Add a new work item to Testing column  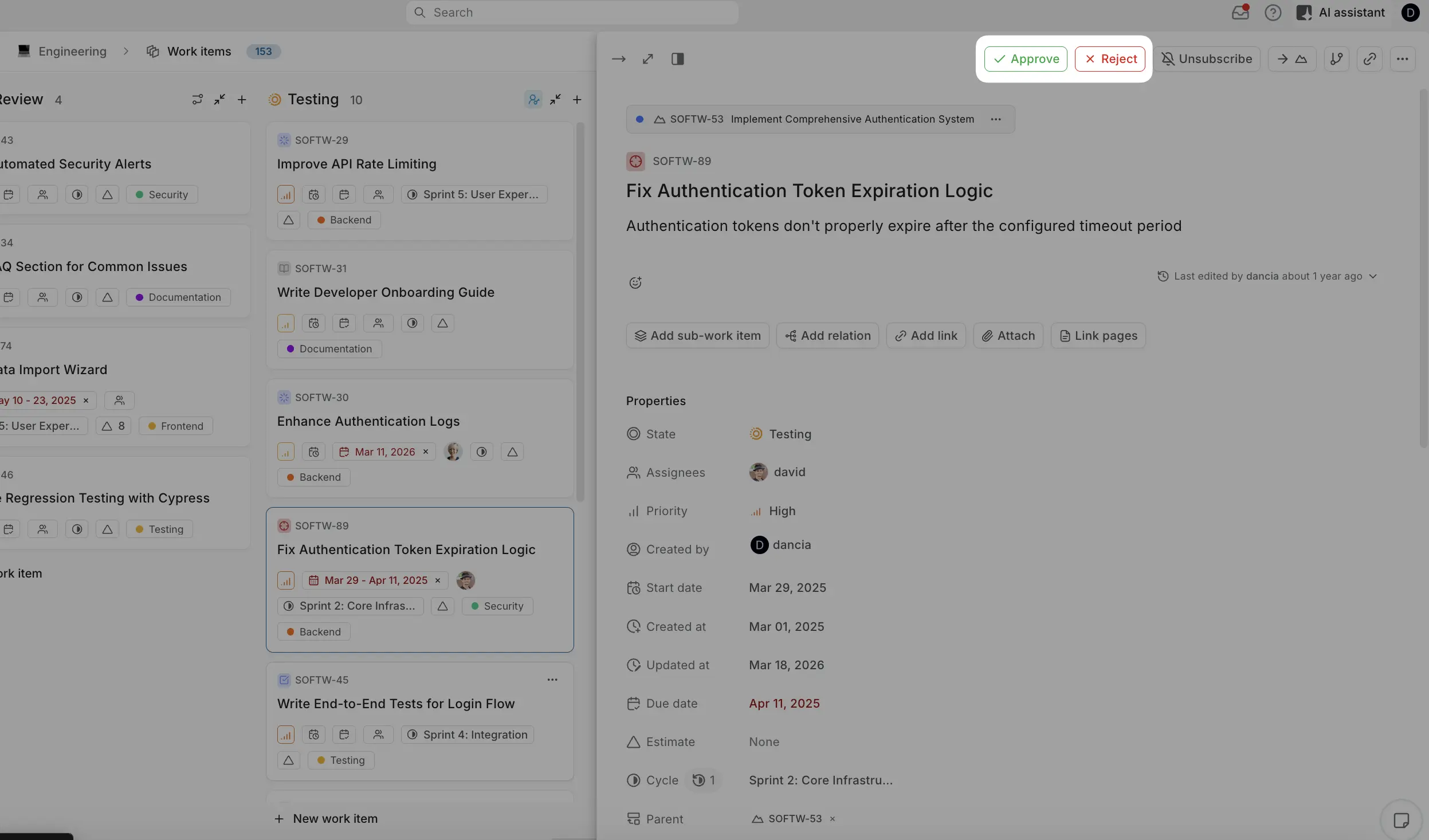coord(578,99)
